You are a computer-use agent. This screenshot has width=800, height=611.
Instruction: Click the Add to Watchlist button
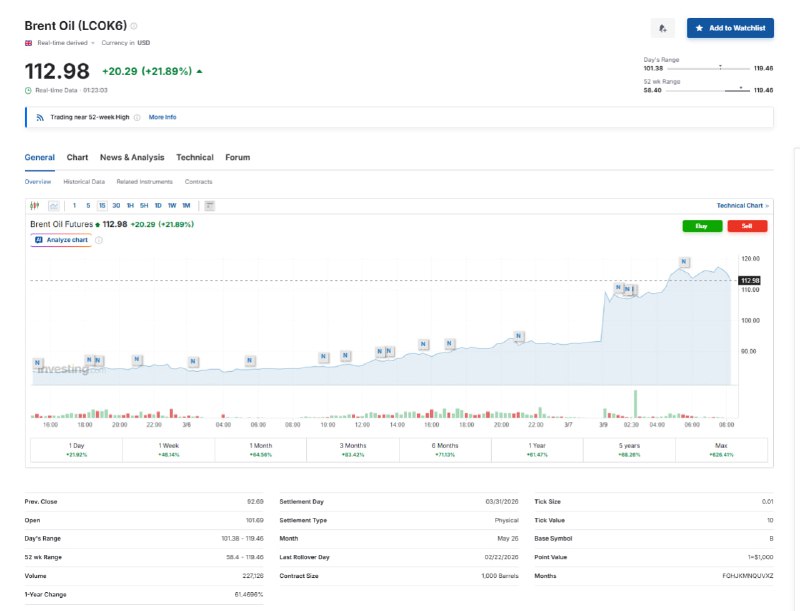730,28
